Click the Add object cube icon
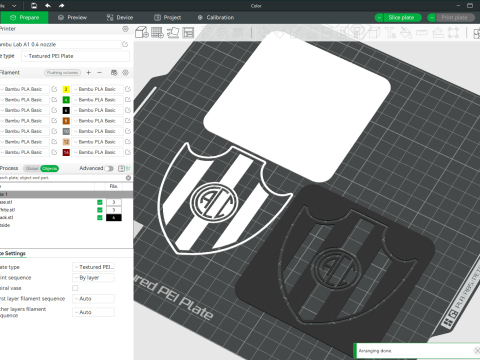The image size is (480, 360). [x=141, y=32]
